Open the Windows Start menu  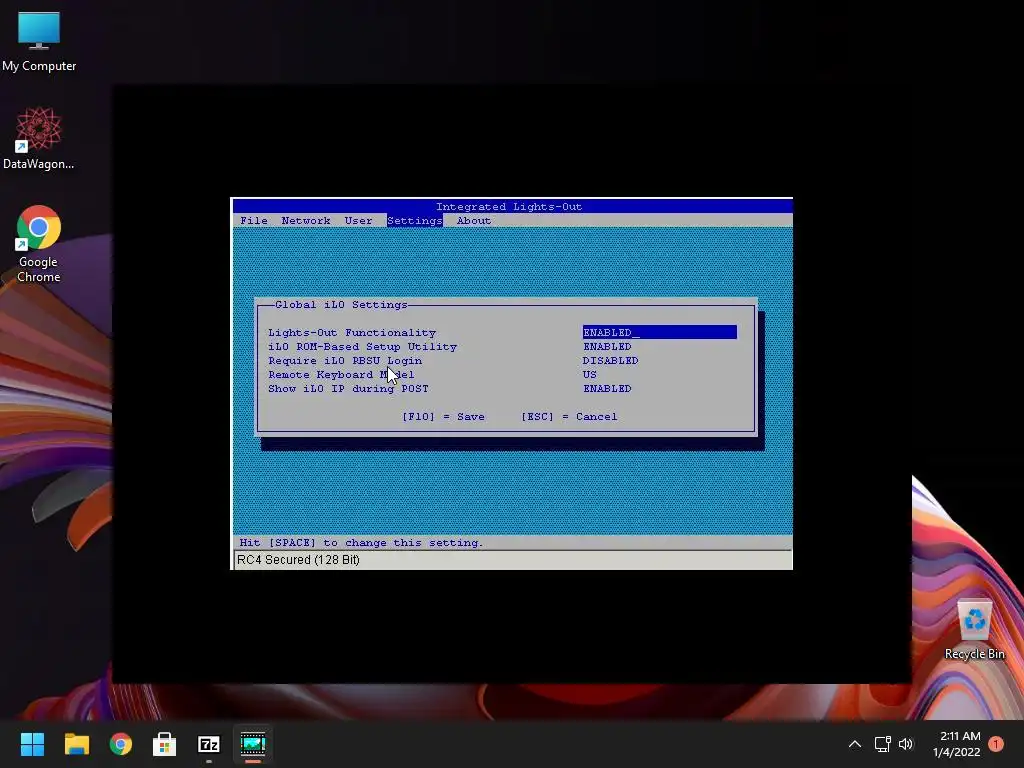click(x=32, y=744)
